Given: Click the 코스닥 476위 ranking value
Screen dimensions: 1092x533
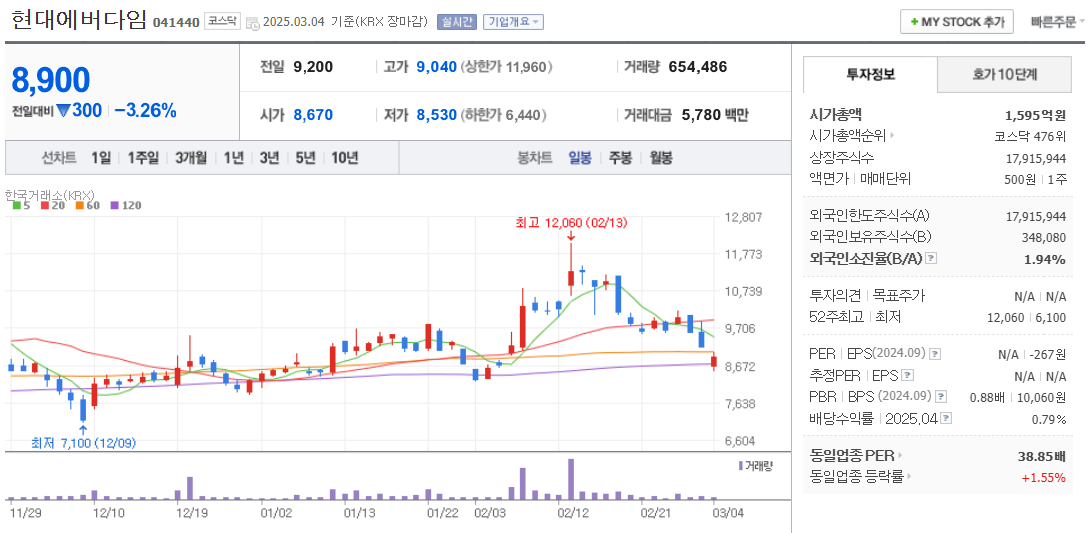Looking at the screenshot, I should pyautogui.click(x=1031, y=136).
